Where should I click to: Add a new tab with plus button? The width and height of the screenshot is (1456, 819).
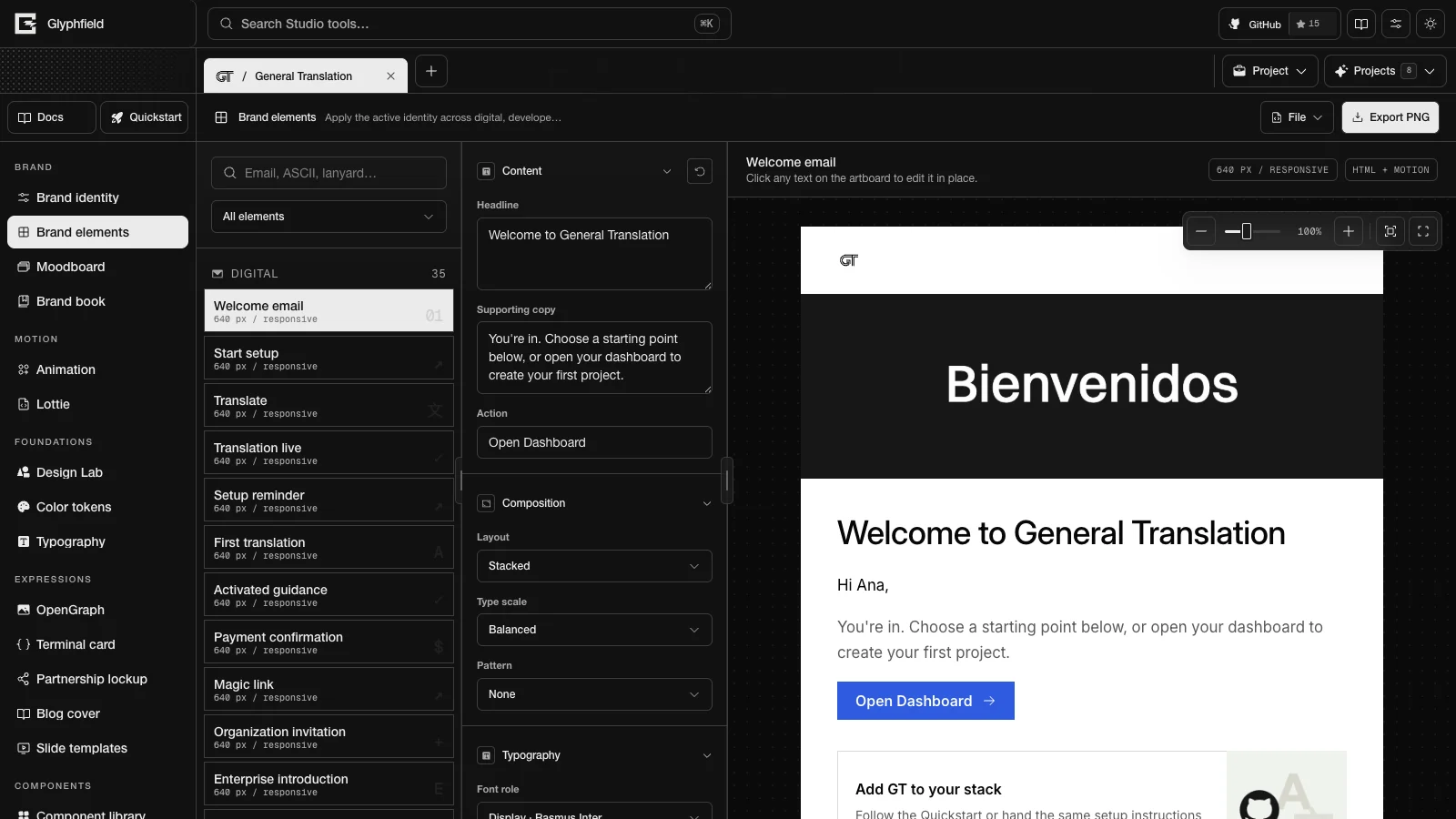[x=431, y=71]
